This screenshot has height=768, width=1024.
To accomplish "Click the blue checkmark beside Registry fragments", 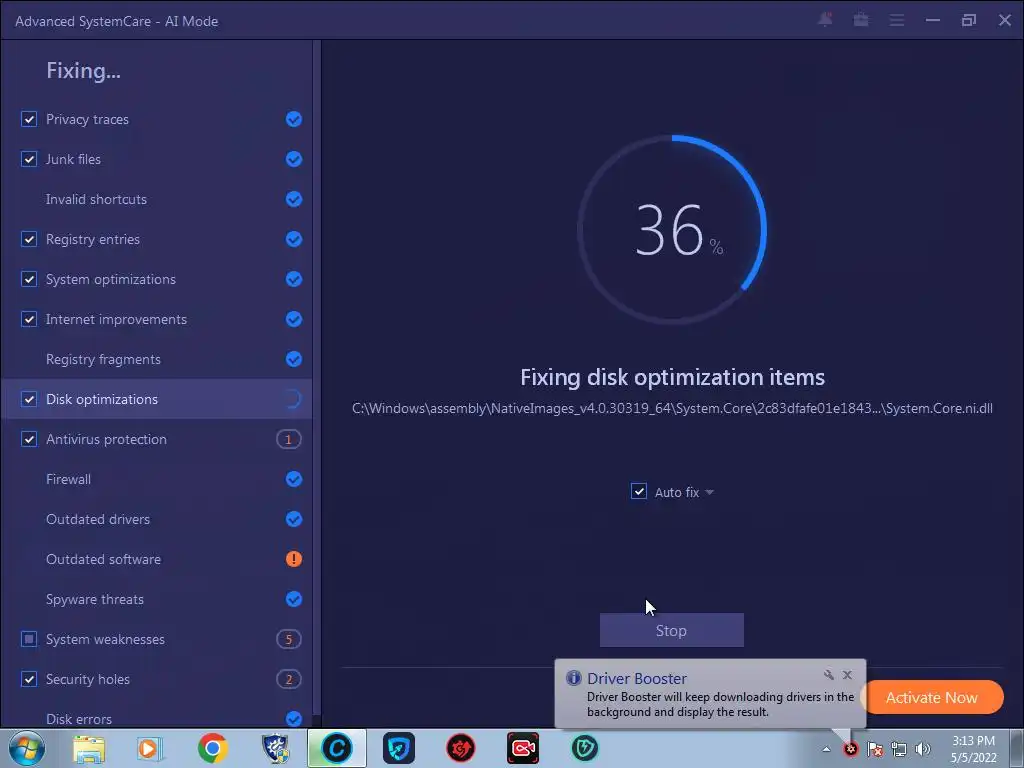I will (294, 359).
